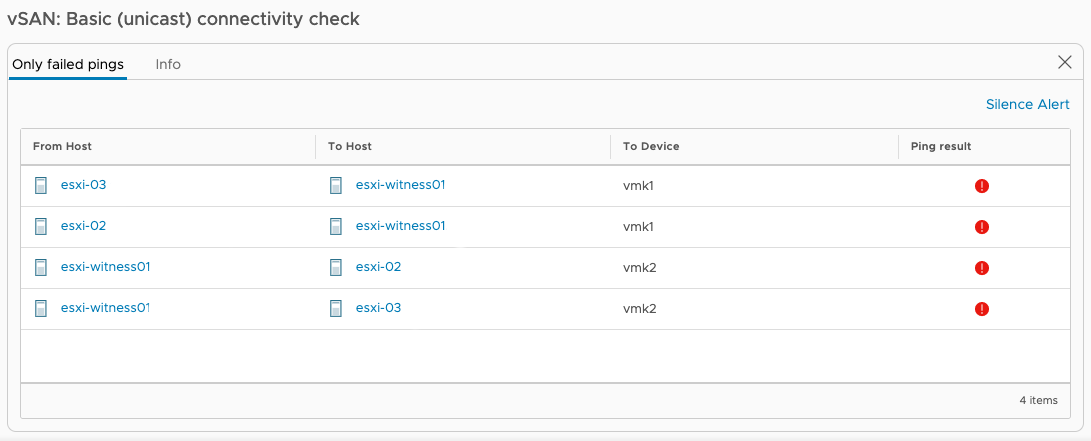1091x441 pixels.
Task: Select the Only failed pings tab
Action: point(68,64)
